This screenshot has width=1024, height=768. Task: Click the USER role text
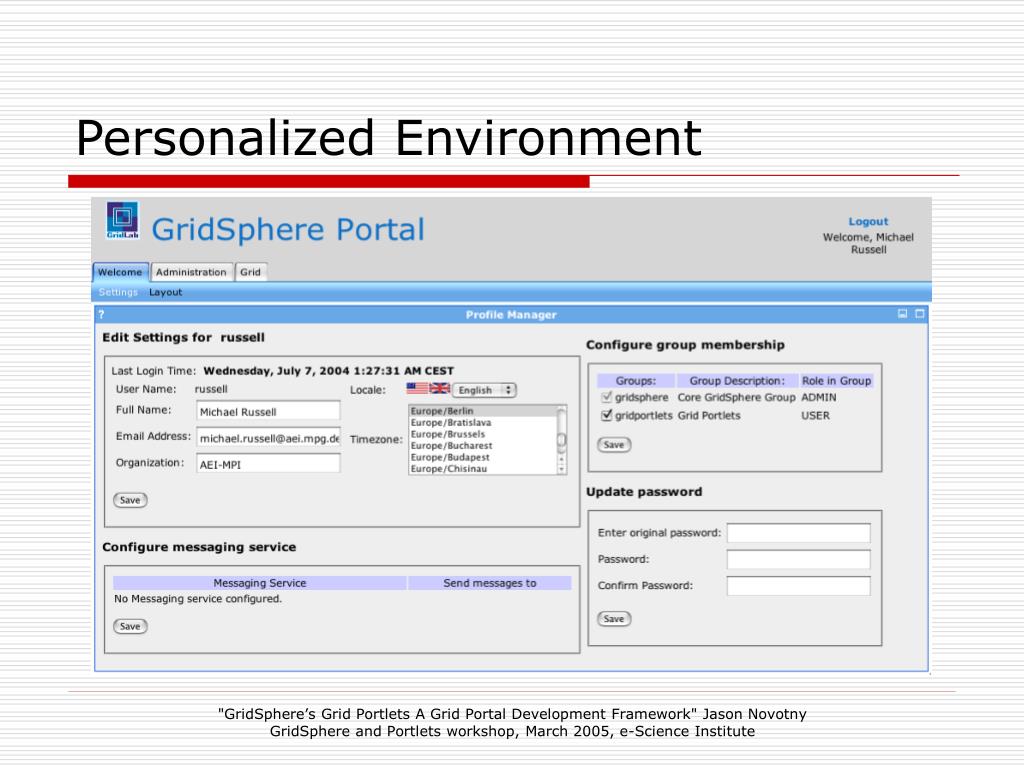click(815, 415)
